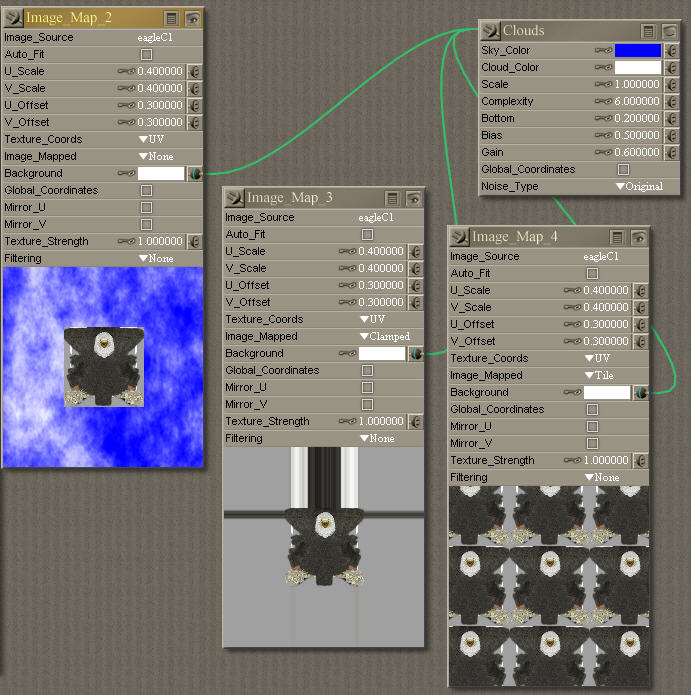Image resolution: width=691 pixels, height=695 pixels.
Task: Open Texture_Coords UV dropdown in Image_Map_3
Action: point(373,319)
